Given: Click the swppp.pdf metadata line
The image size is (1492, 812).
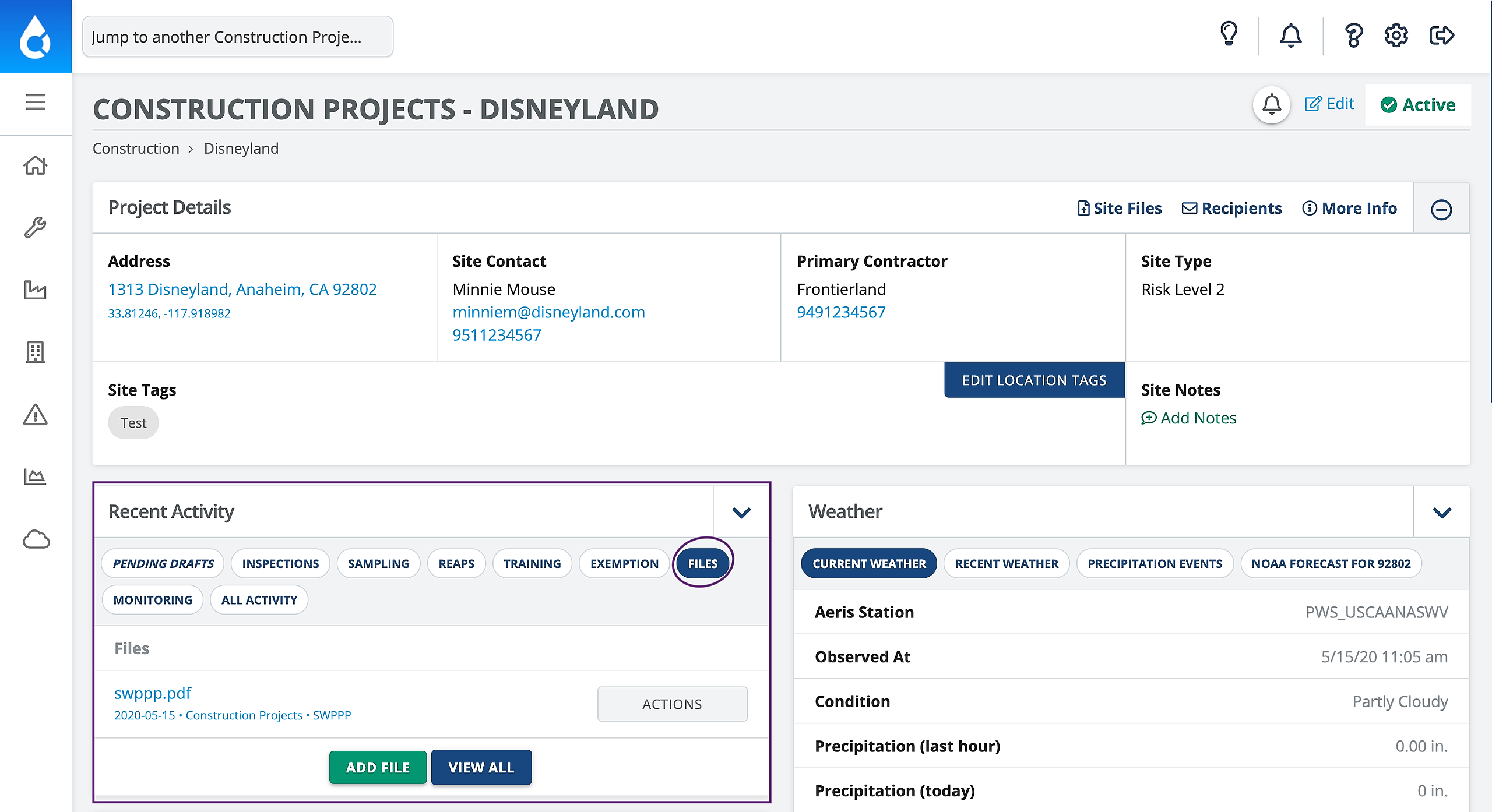Looking at the screenshot, I should [233, 715].
